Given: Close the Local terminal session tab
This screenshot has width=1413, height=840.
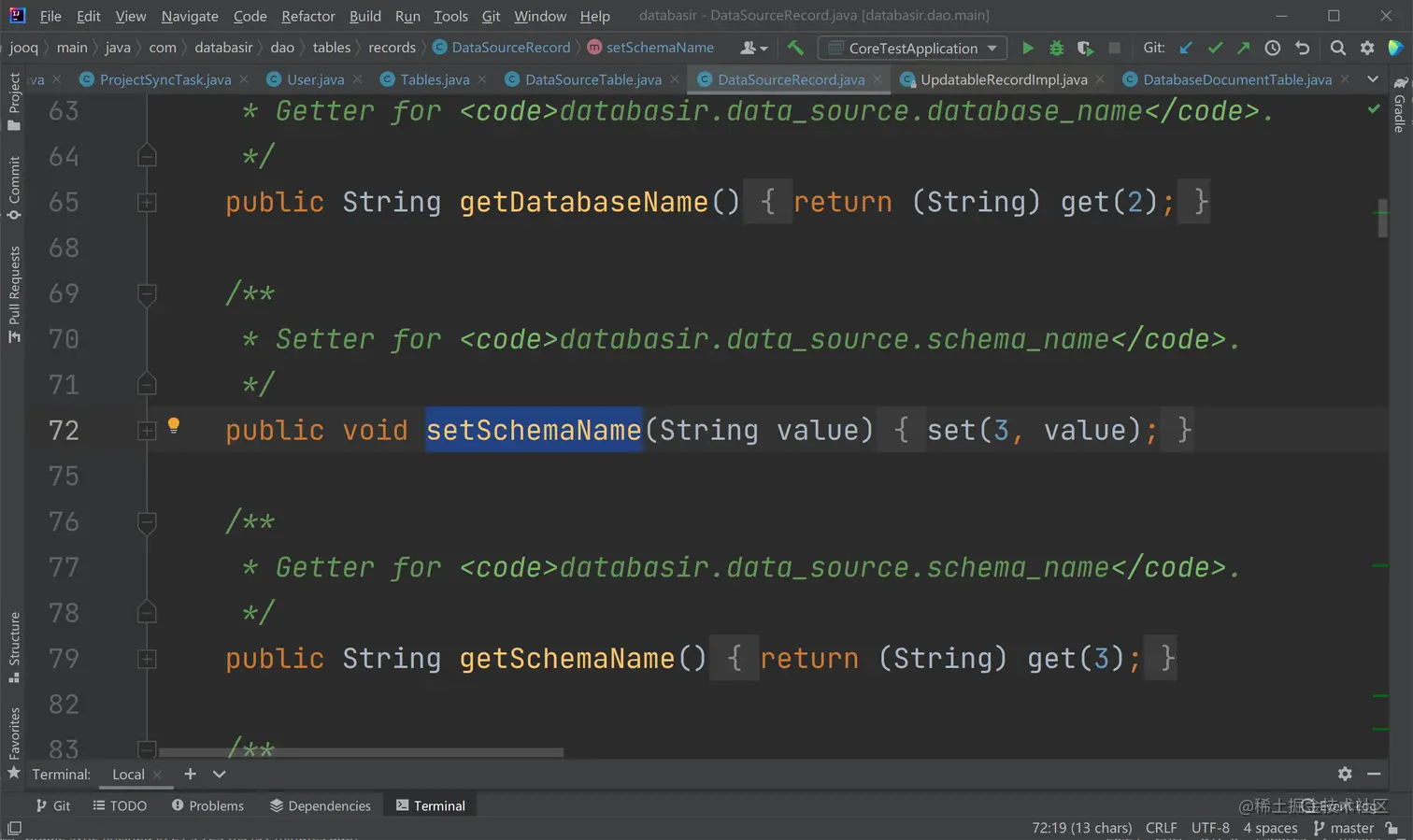Looking at the screenshot, I should [157, 775].
